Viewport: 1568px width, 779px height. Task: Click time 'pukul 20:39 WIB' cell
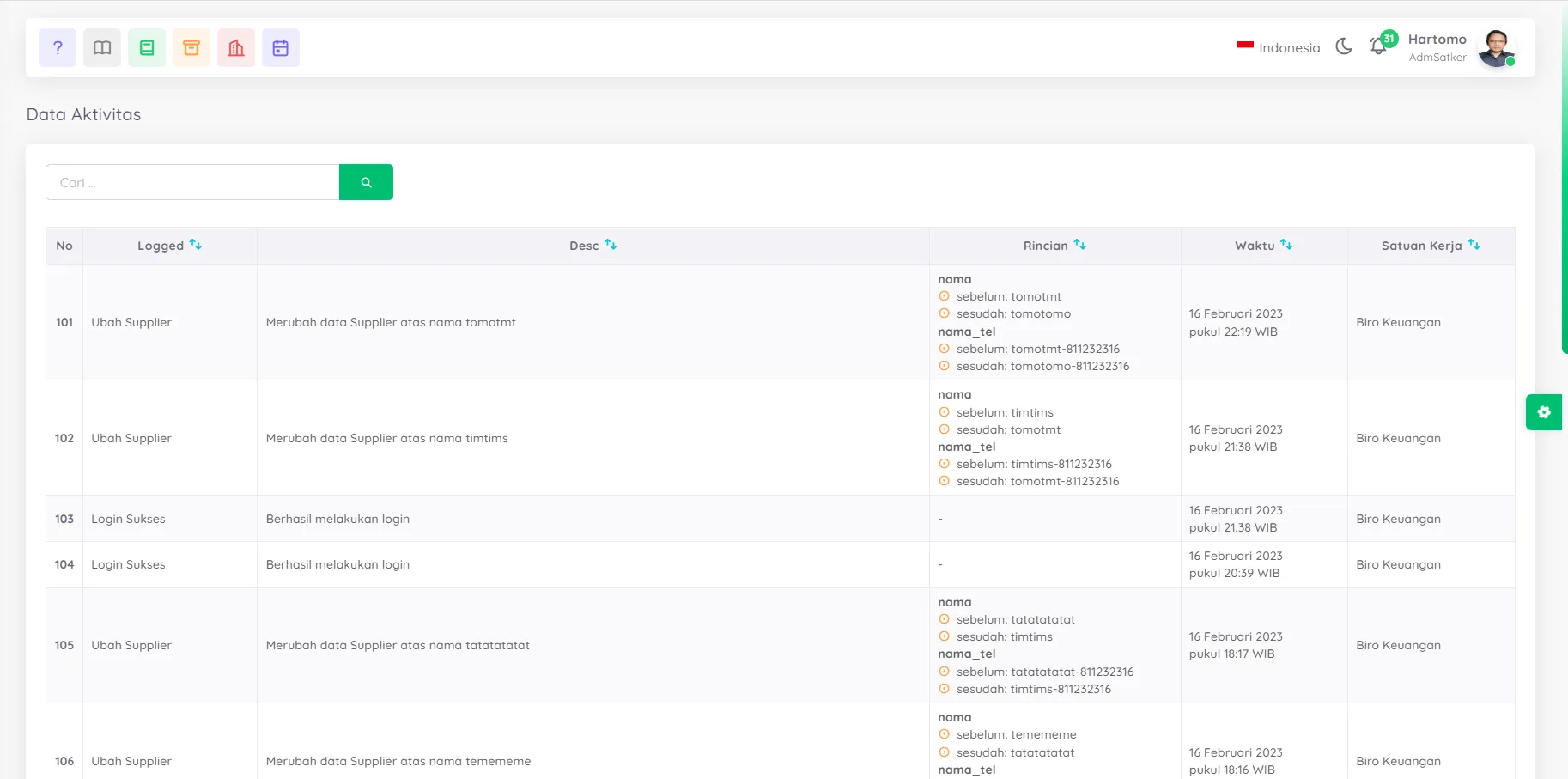coord(1234,574)
